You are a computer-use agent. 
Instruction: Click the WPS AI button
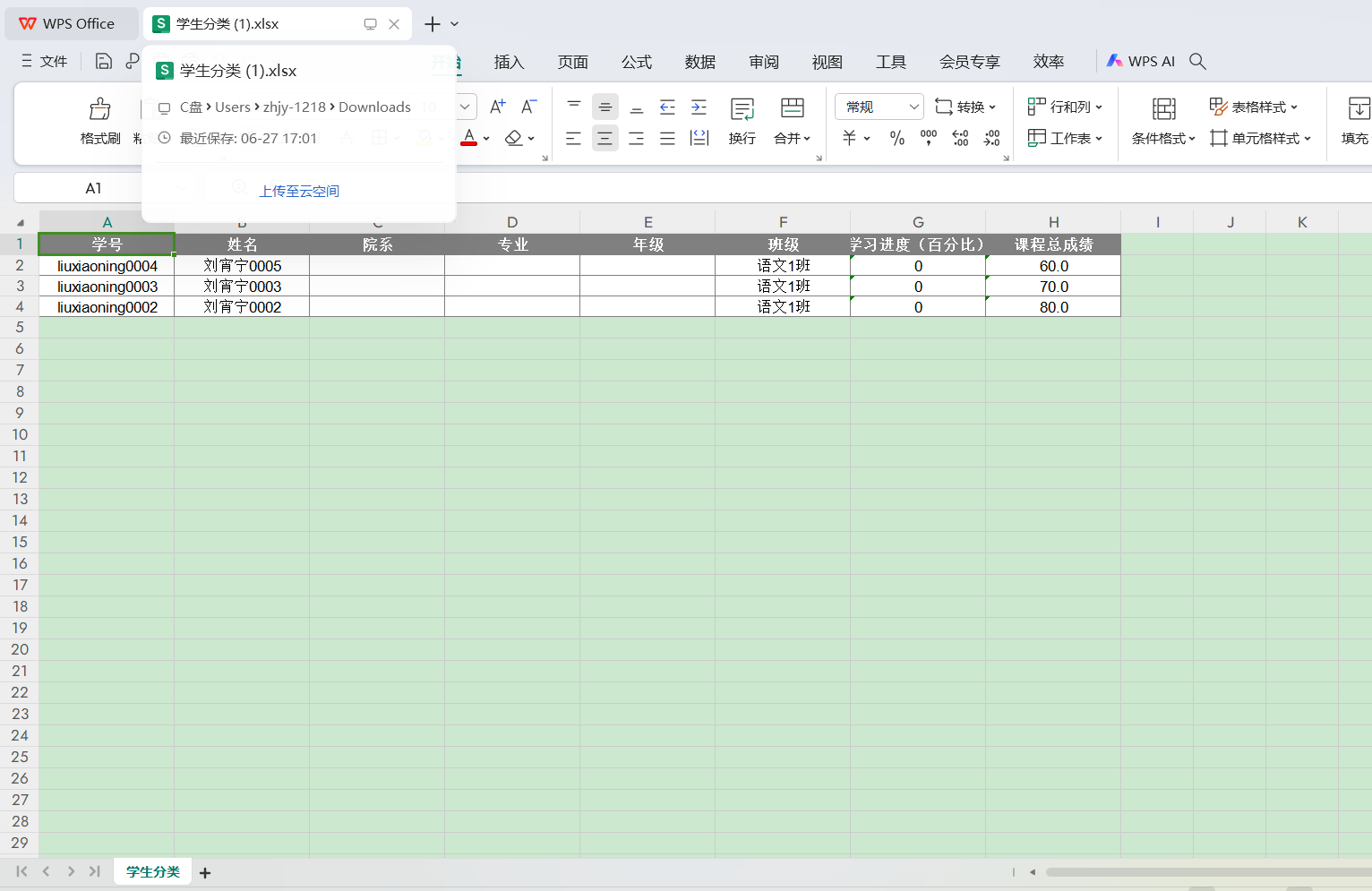pyautogui.click(x=1141, y=61)
